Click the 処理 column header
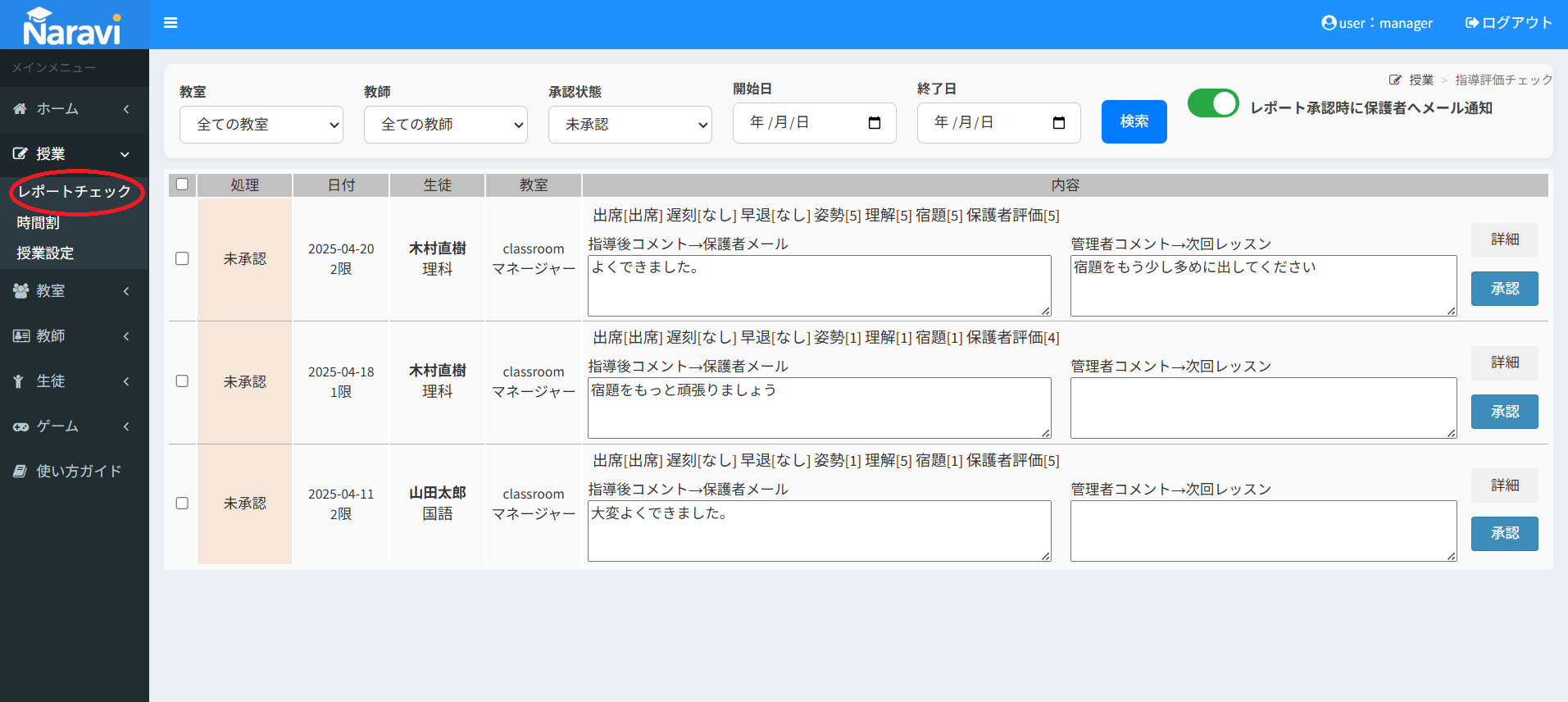Viewport: 1568px width, 702px height. point(245,185)
